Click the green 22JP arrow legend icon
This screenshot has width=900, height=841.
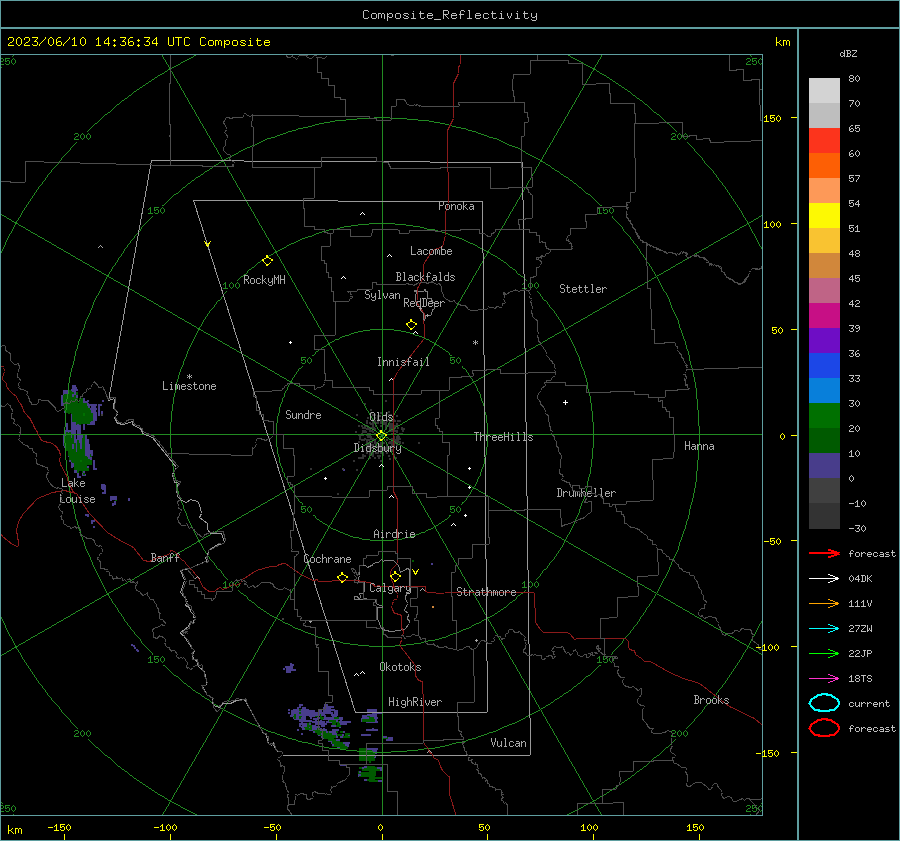tap(824, 653)
